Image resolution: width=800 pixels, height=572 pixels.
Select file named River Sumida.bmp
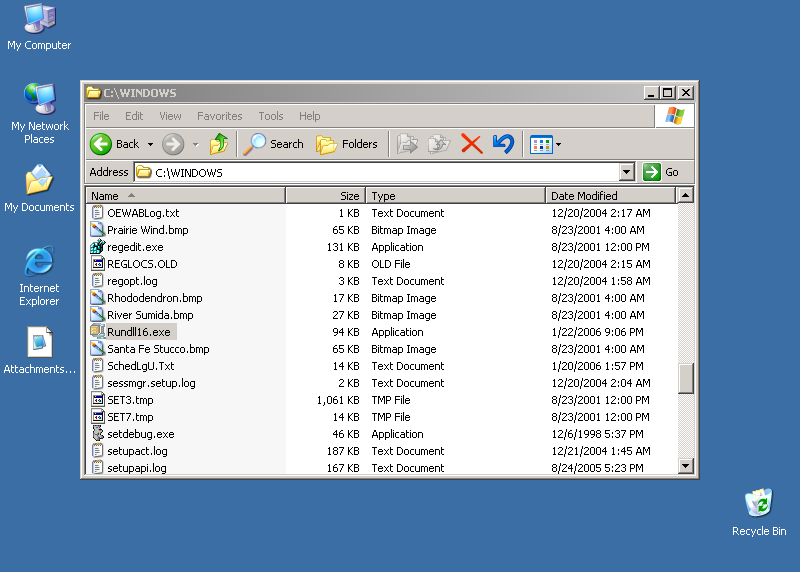(150, 315)
